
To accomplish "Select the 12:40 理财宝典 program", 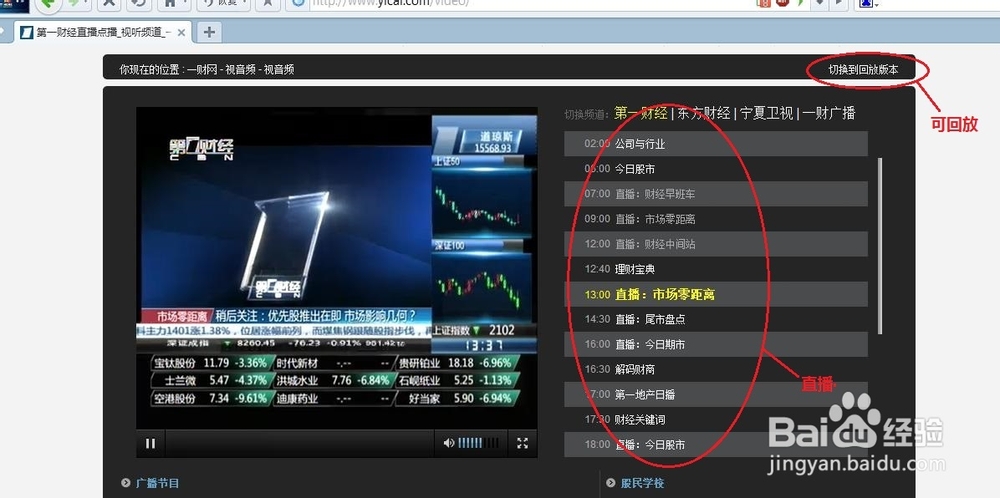I will [x=716, y=269].
